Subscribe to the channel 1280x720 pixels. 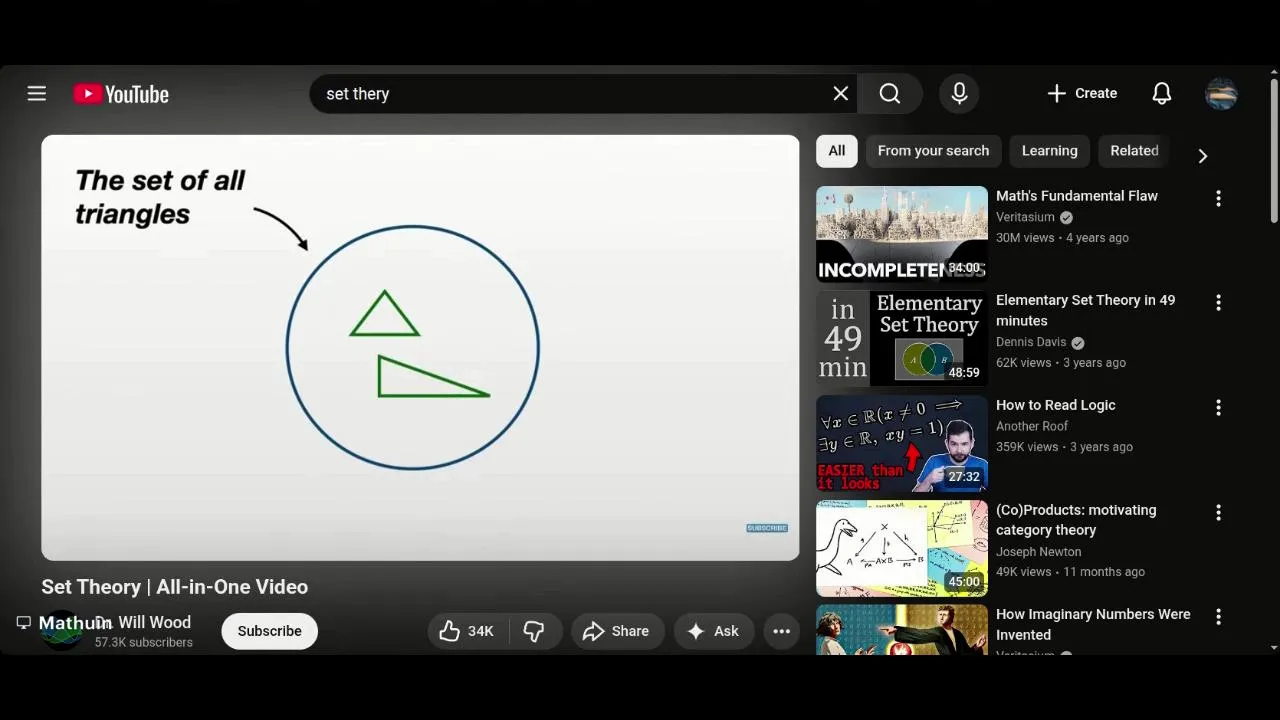[x=270, y=631]
